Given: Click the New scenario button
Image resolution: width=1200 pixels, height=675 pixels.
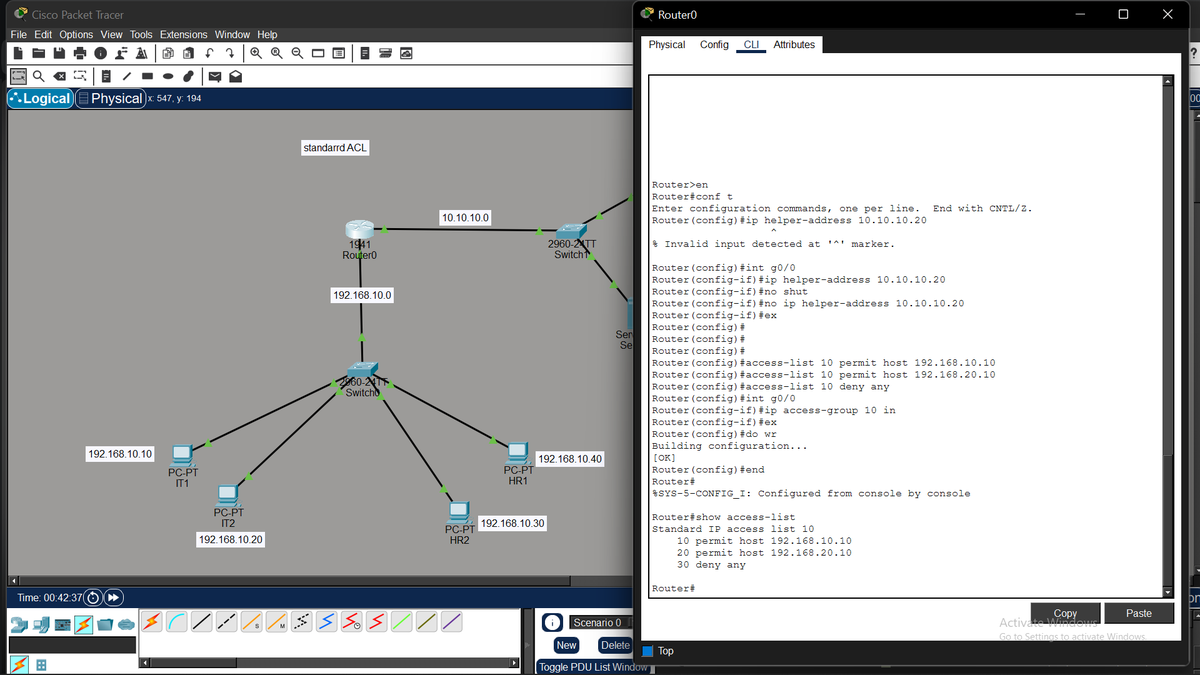Looking at the screenshot, I should click(x=566, y=645).
